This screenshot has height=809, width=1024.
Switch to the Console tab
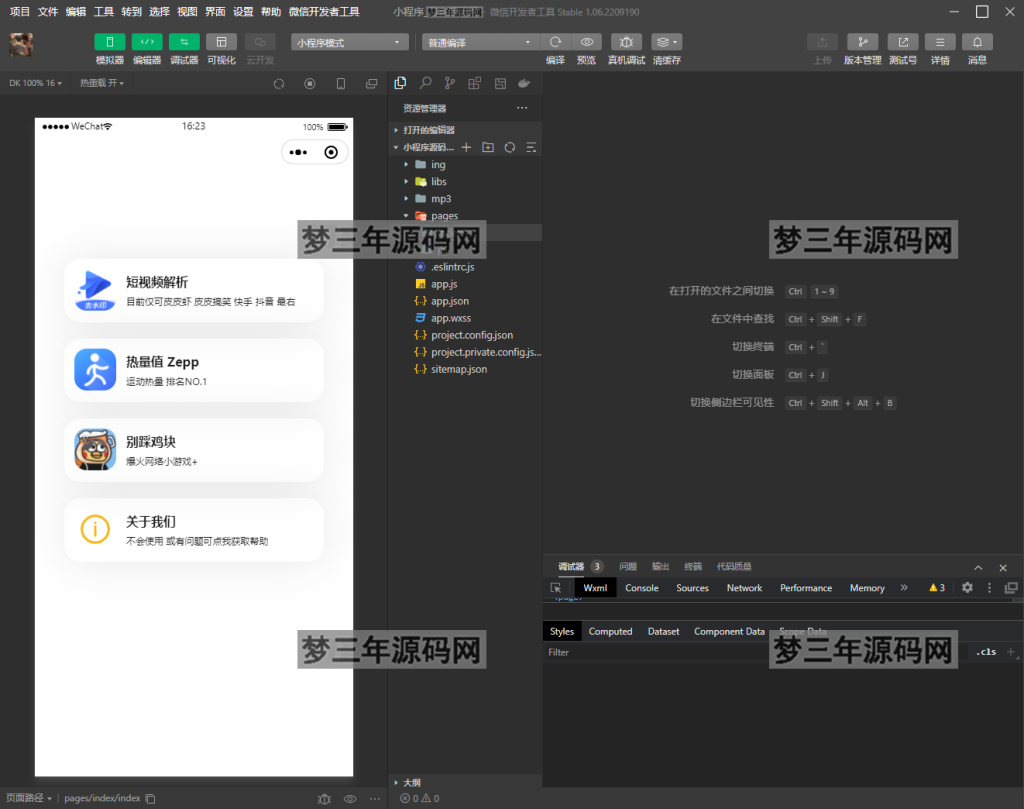642,588
